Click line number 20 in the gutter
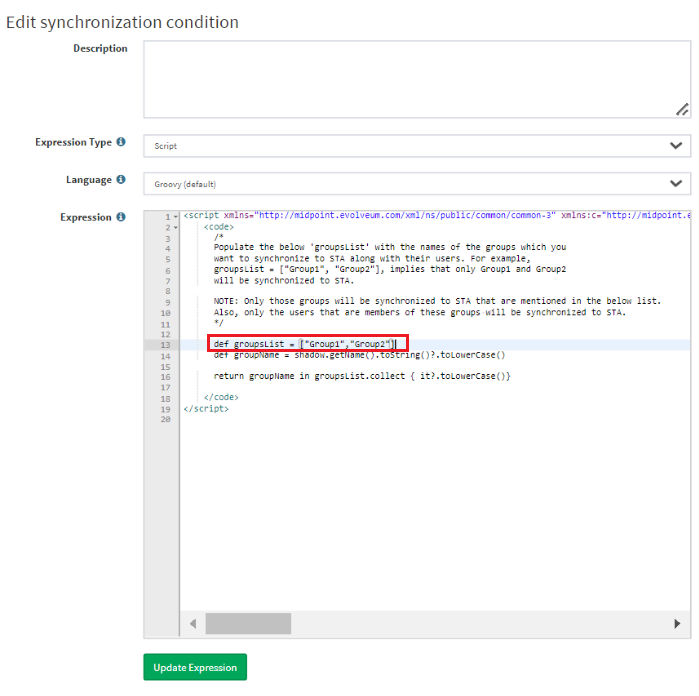 [x=165, y=419]
